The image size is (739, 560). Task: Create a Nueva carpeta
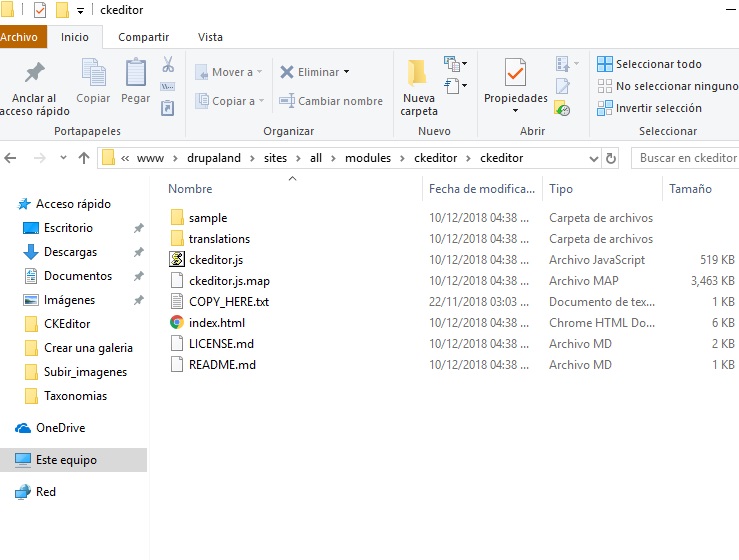(x=419, y=88)
